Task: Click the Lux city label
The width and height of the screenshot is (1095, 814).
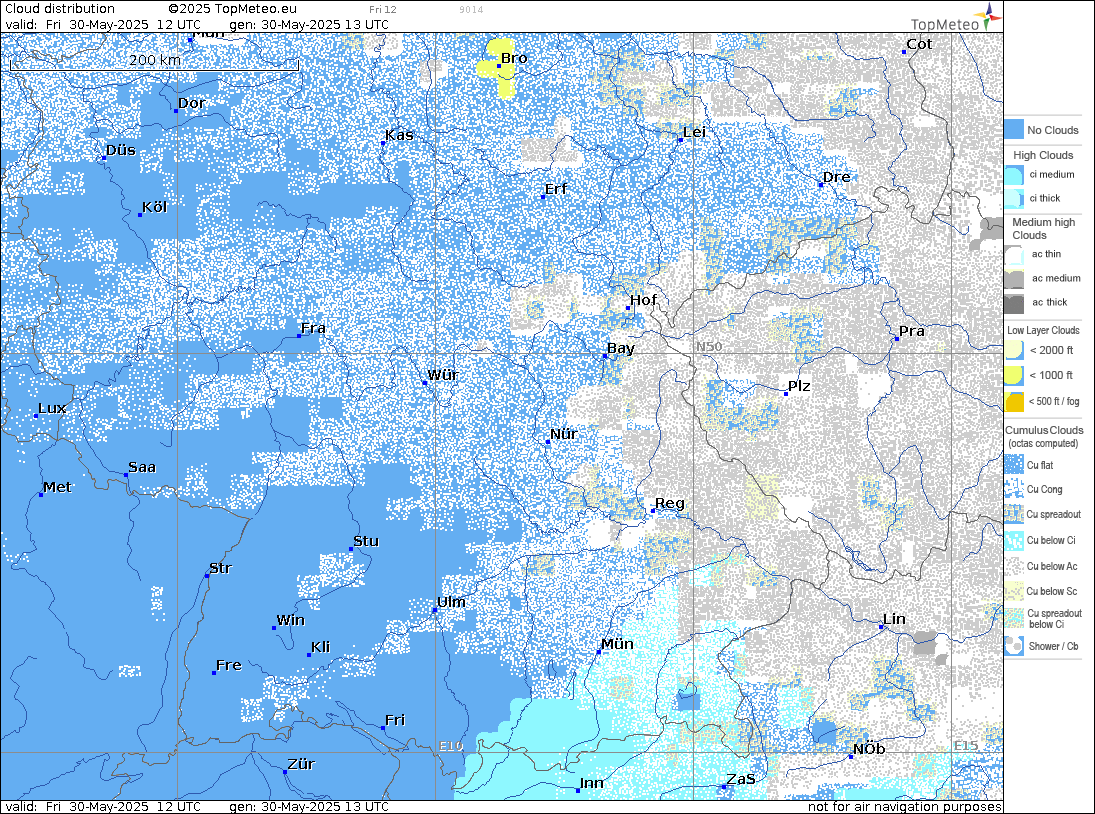Action: click(x=52, y=408)
